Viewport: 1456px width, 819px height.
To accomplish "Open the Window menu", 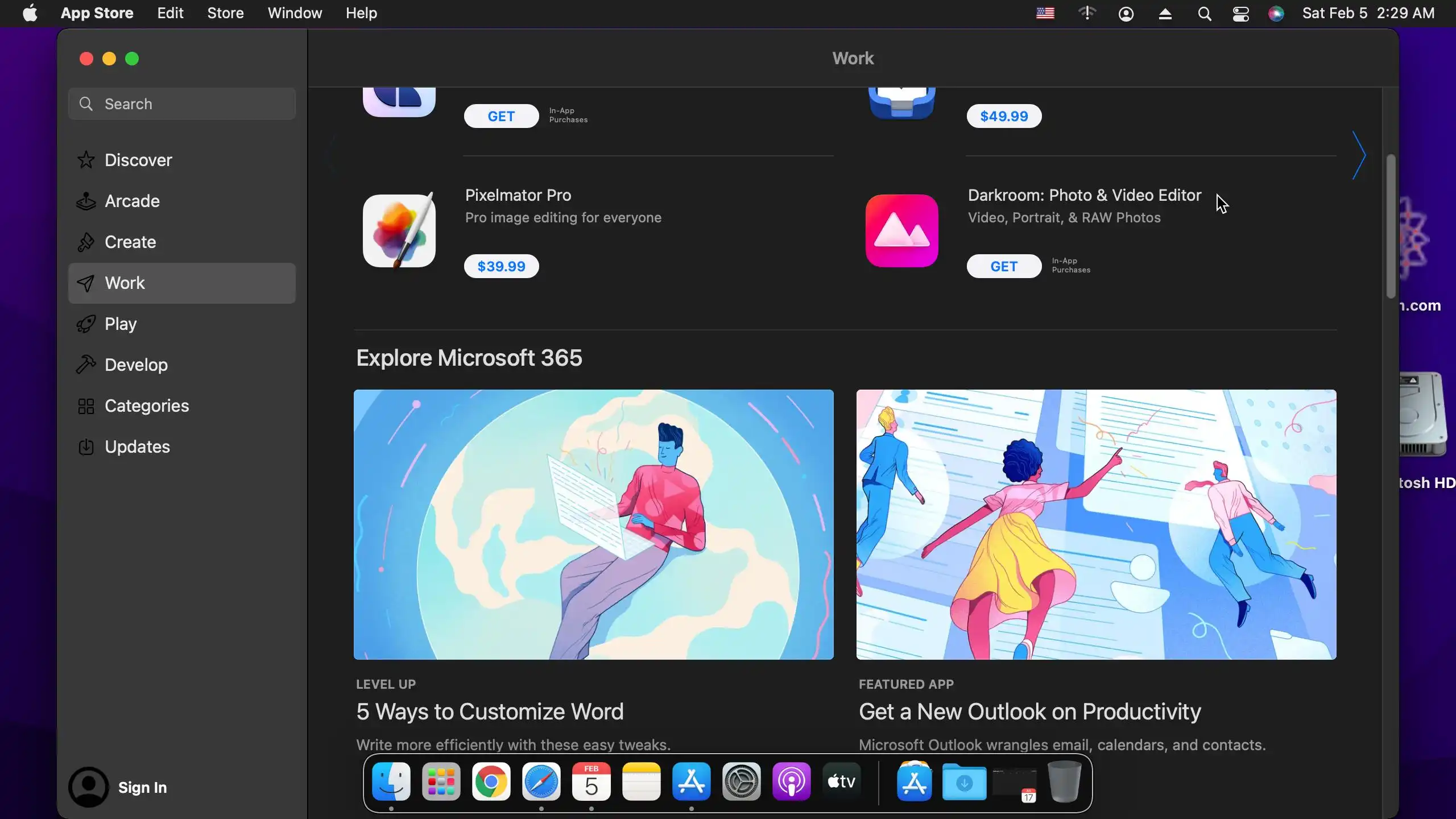I will (295, 13).
